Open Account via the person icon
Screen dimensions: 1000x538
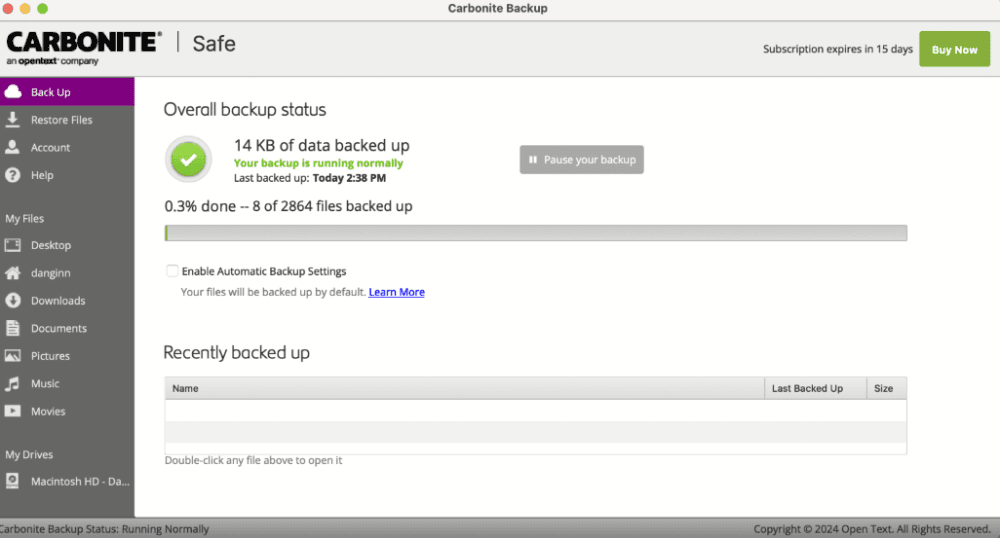tap(13, 147)
